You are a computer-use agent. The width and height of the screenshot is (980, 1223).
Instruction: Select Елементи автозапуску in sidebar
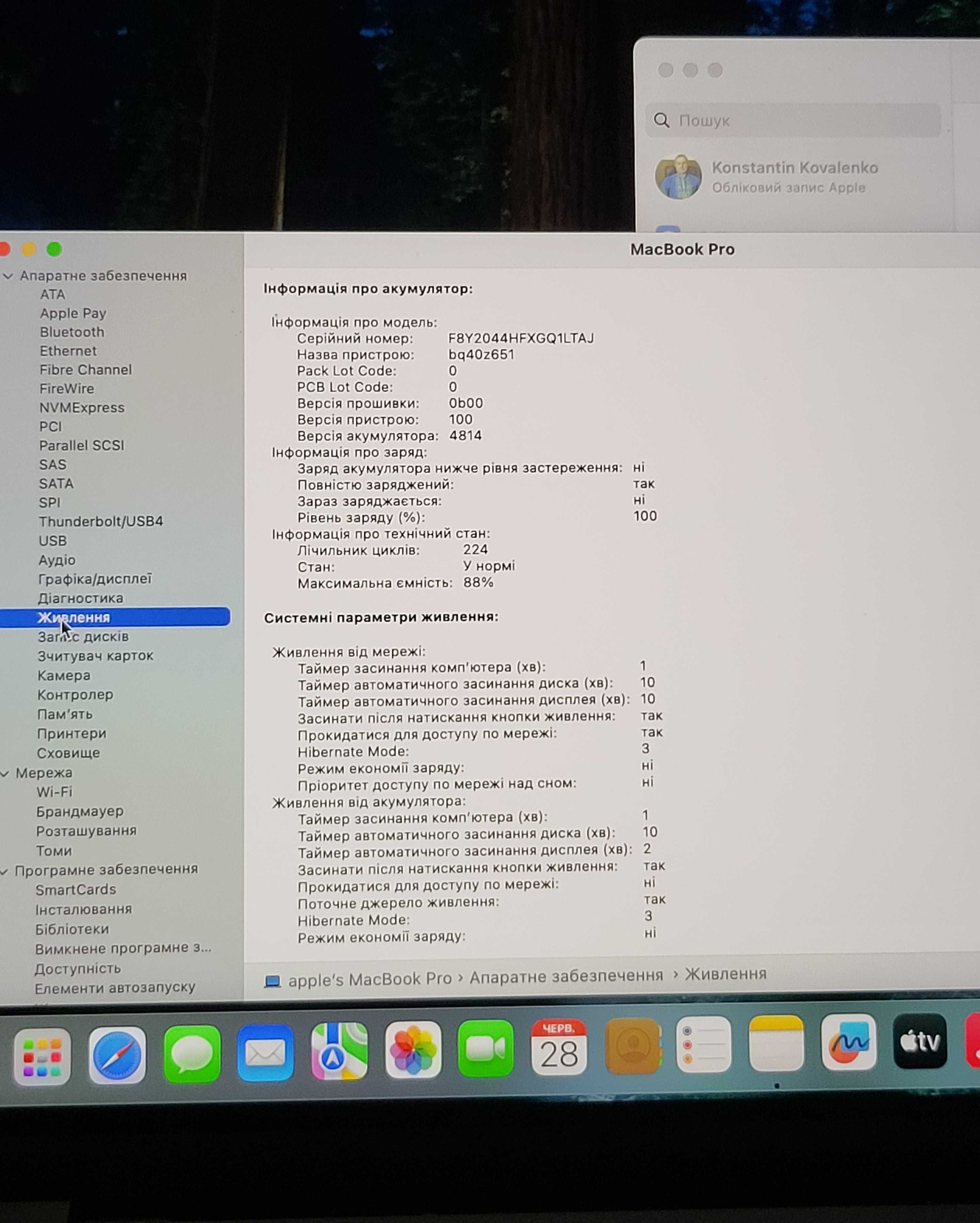[x=115, y=987]
